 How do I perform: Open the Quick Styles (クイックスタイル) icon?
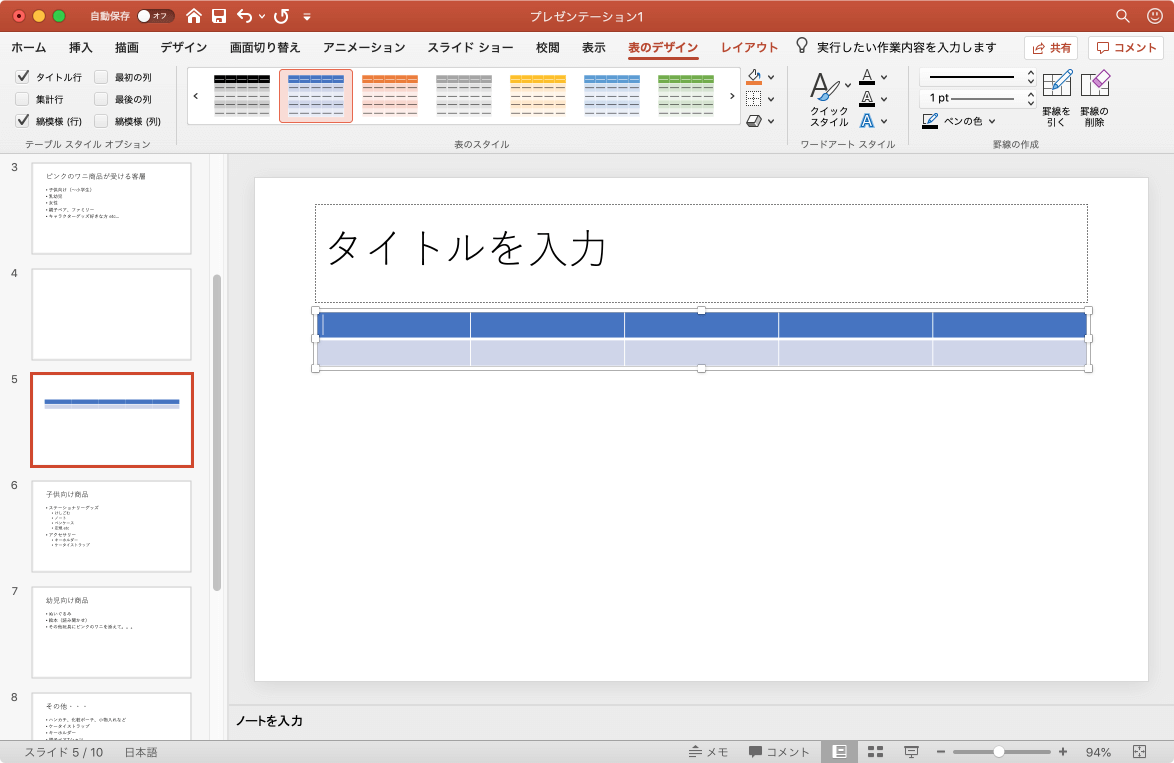tap(824, 87)
